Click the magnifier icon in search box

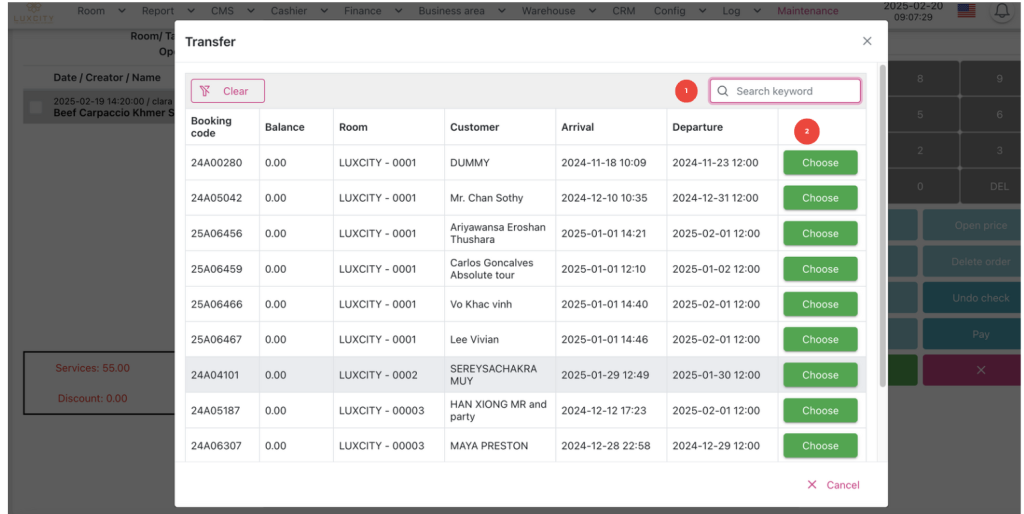pyautogui.click(x=723, y=91)
